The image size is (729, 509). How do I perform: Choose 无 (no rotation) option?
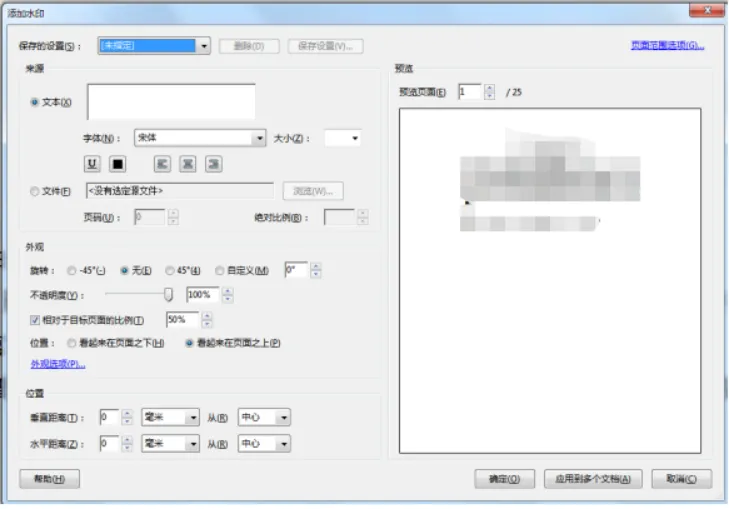coord(124,270)
